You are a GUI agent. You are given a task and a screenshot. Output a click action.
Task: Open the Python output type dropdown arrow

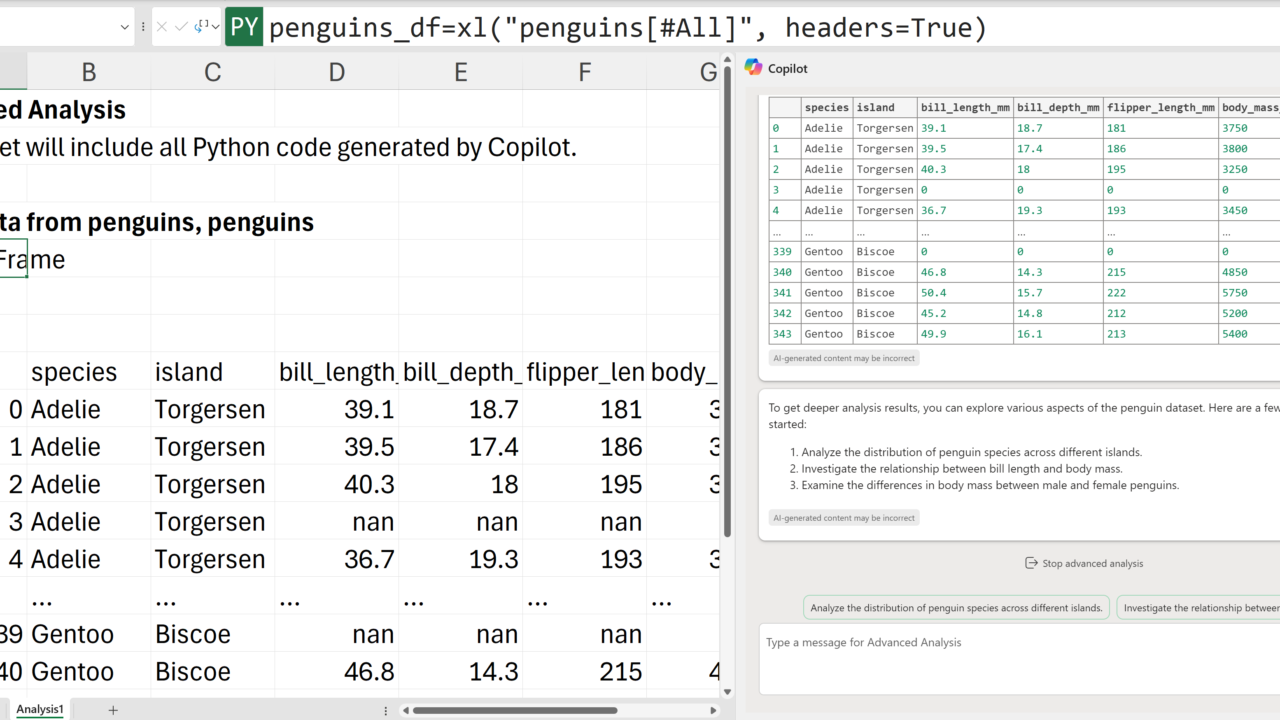(x=215, y=27)
